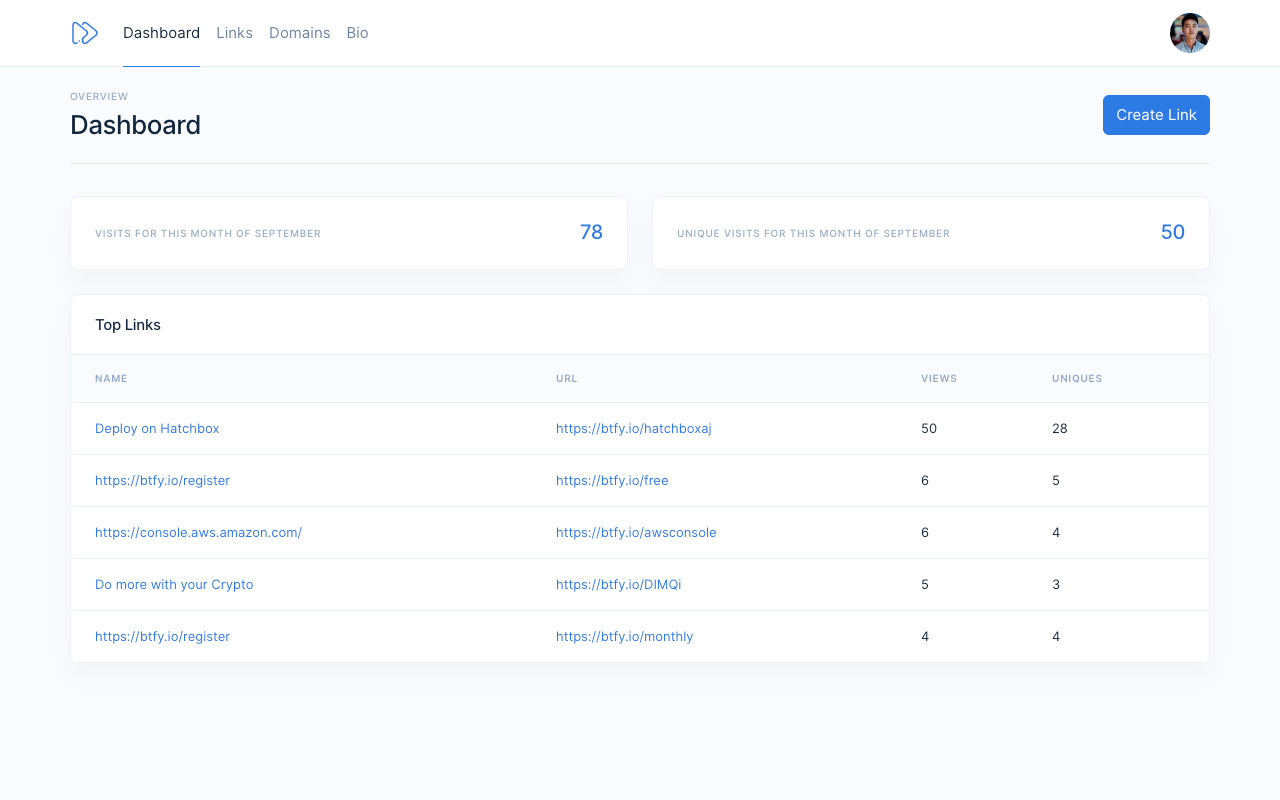This screenshot has width=1280, height=800.
Task: Navigate to the Bio tab
Action: pyautogui.click(x=357, y=33)
